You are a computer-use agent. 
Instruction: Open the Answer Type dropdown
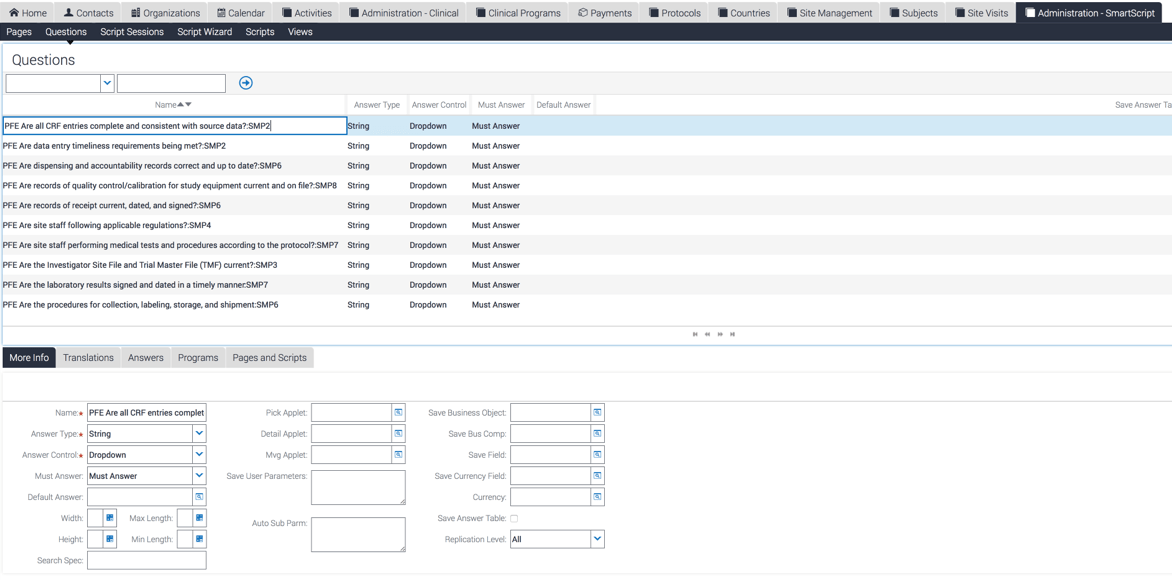(198, 433)
